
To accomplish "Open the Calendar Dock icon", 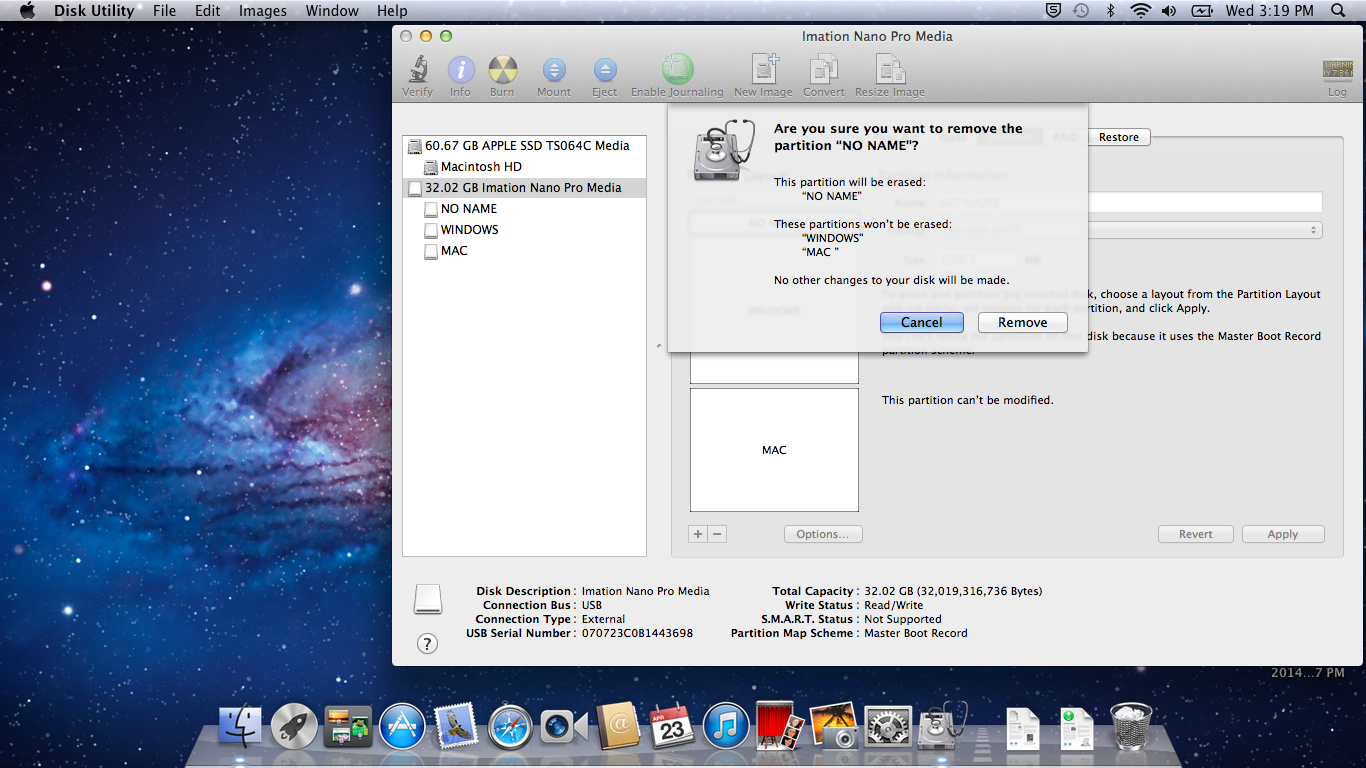I will click(672, 727).
